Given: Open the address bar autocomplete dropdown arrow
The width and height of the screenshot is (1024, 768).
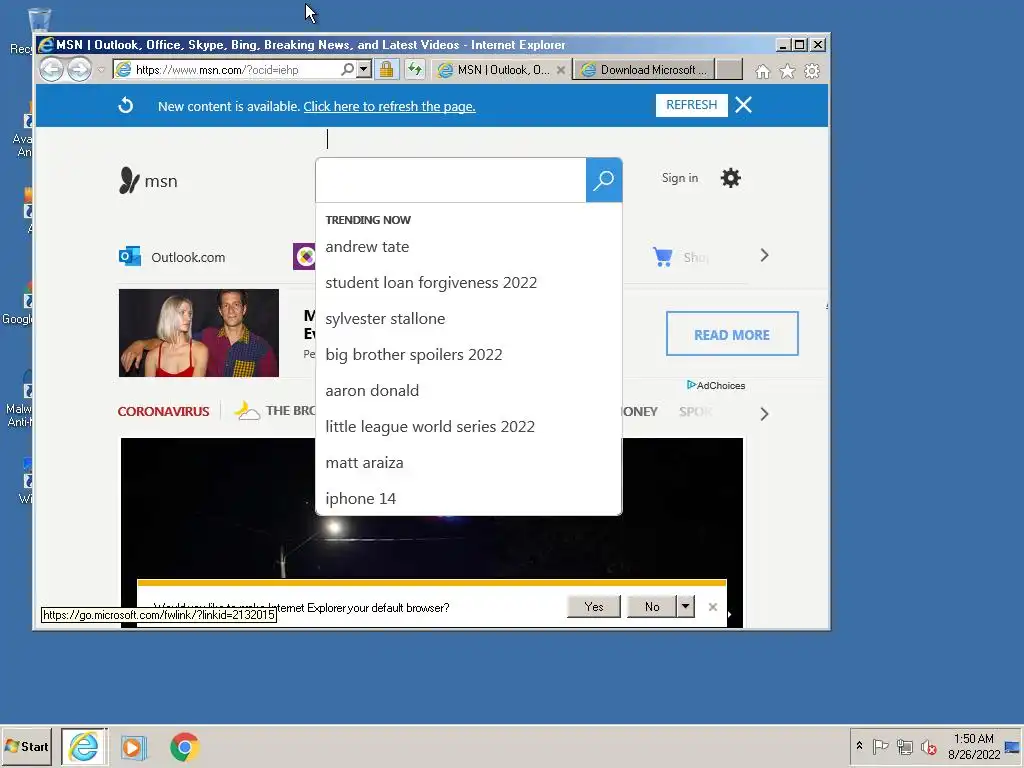Looking at the screenshot, I should tap(364, 69).
